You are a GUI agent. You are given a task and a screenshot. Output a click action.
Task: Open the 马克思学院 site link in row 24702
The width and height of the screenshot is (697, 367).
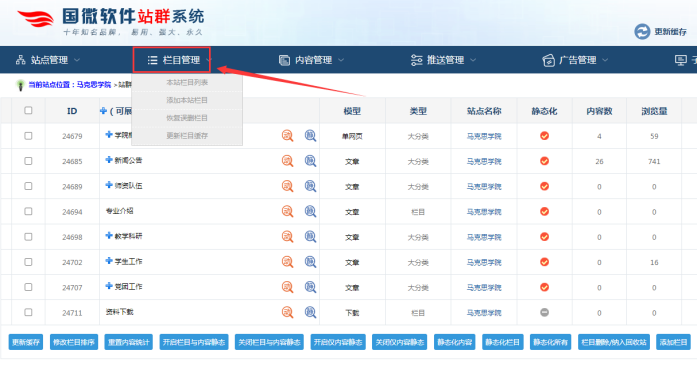484,262
